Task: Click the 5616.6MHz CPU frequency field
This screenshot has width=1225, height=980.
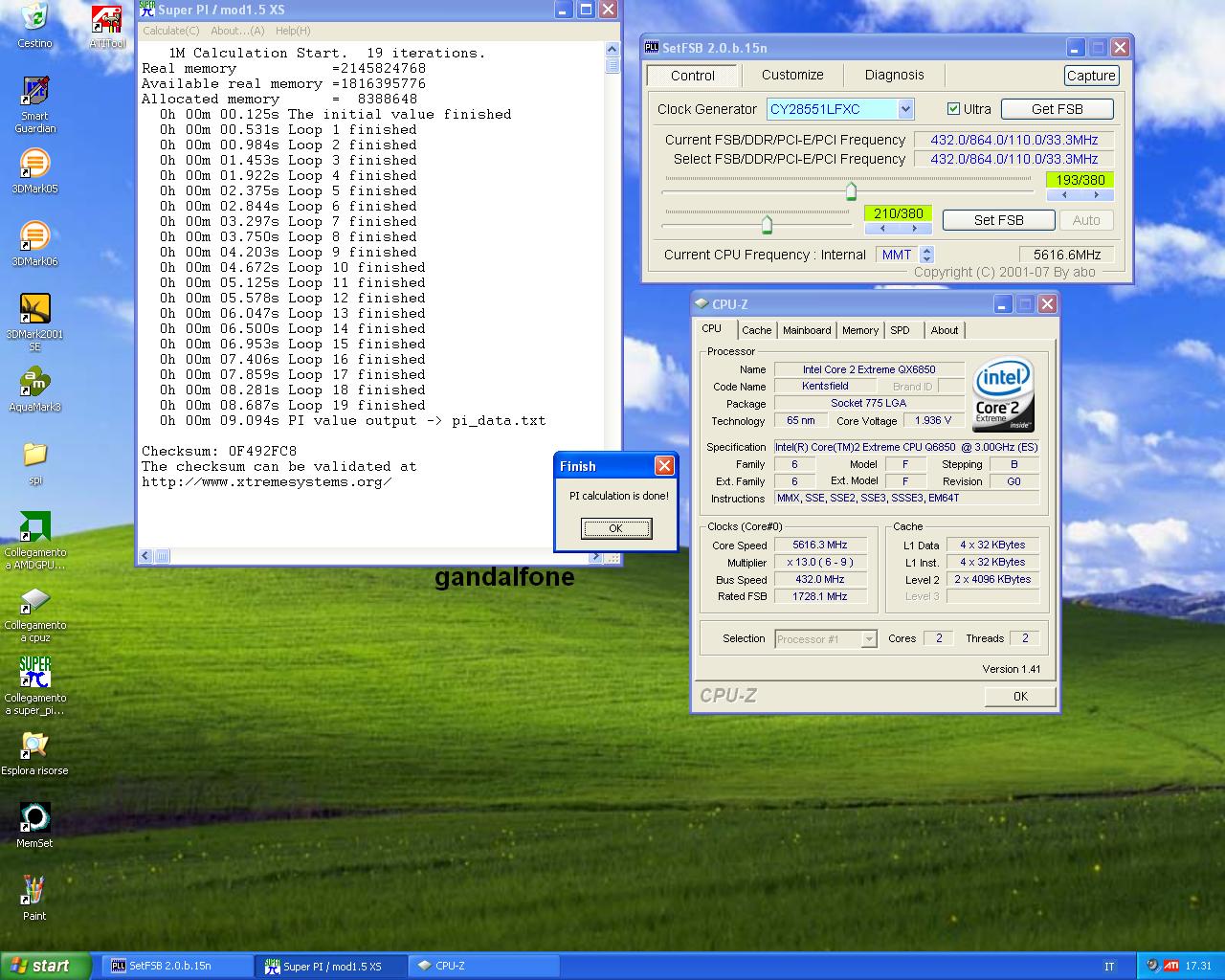Action: [x=1067, y=255]
